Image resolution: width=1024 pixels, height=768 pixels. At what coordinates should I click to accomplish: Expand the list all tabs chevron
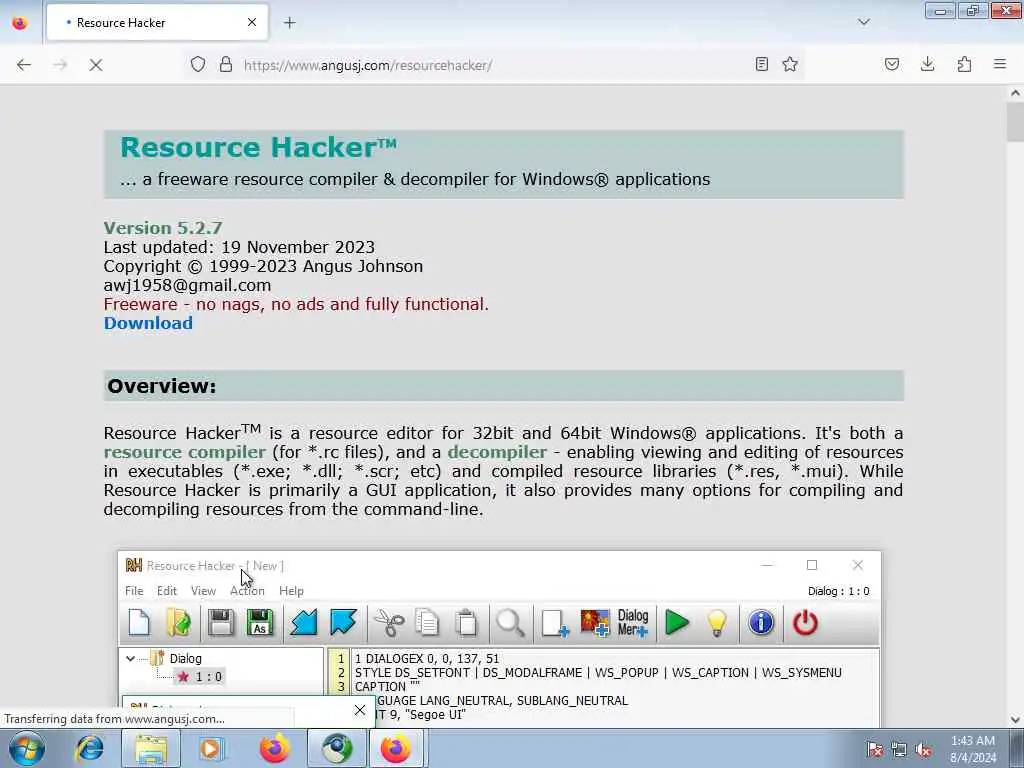pyautogui.click(x=864, y=22)
